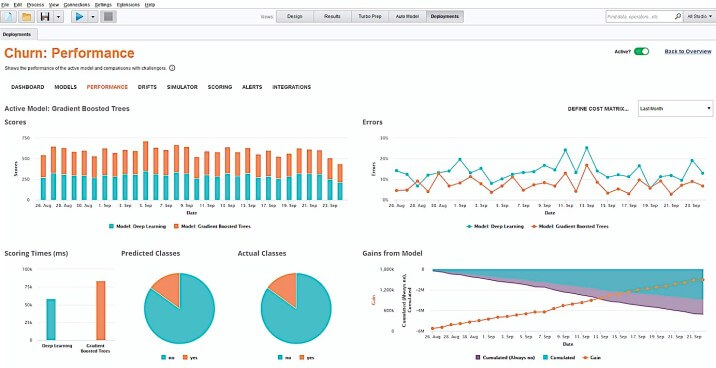
Task: Select the PERFORMANCE section
Action: point(107,87)
